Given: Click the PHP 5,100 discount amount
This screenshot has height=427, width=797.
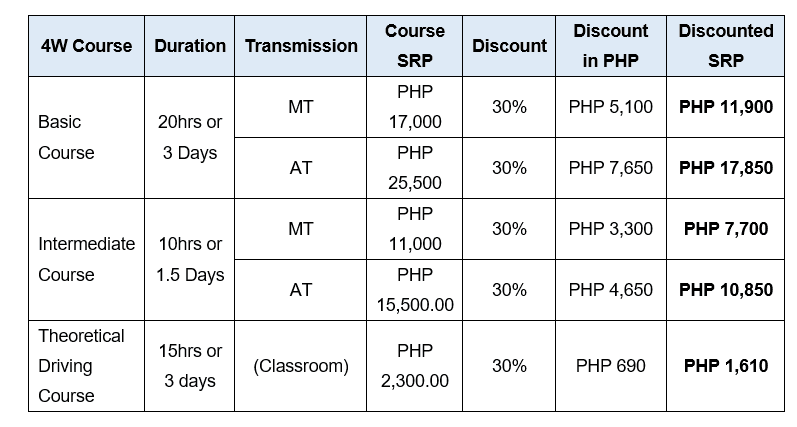Looking at the screenshot, I should [610, 107].
